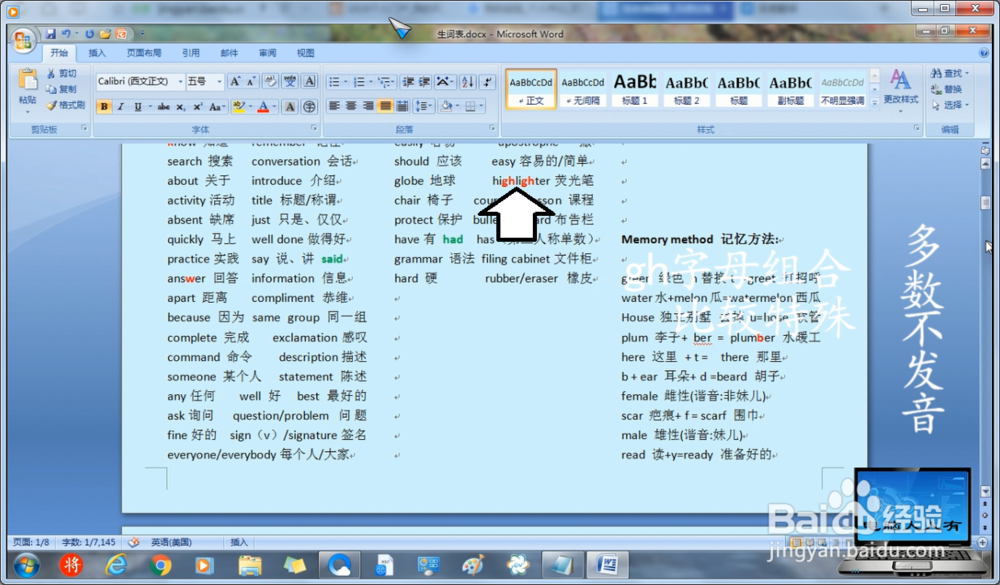Expand the styles gallery More arrow
The height and width of the screenshot is (585, 1000).
(x=875, y=102)
